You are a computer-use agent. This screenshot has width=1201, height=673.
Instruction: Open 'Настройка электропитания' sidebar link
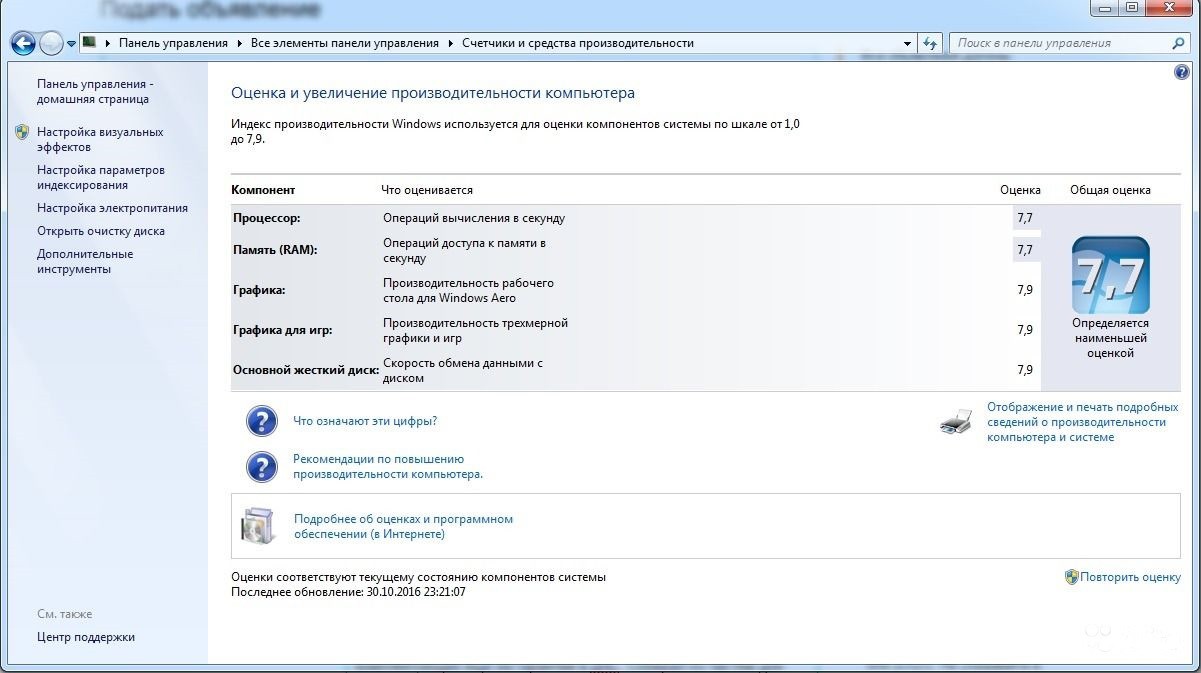tap(112, 208)
